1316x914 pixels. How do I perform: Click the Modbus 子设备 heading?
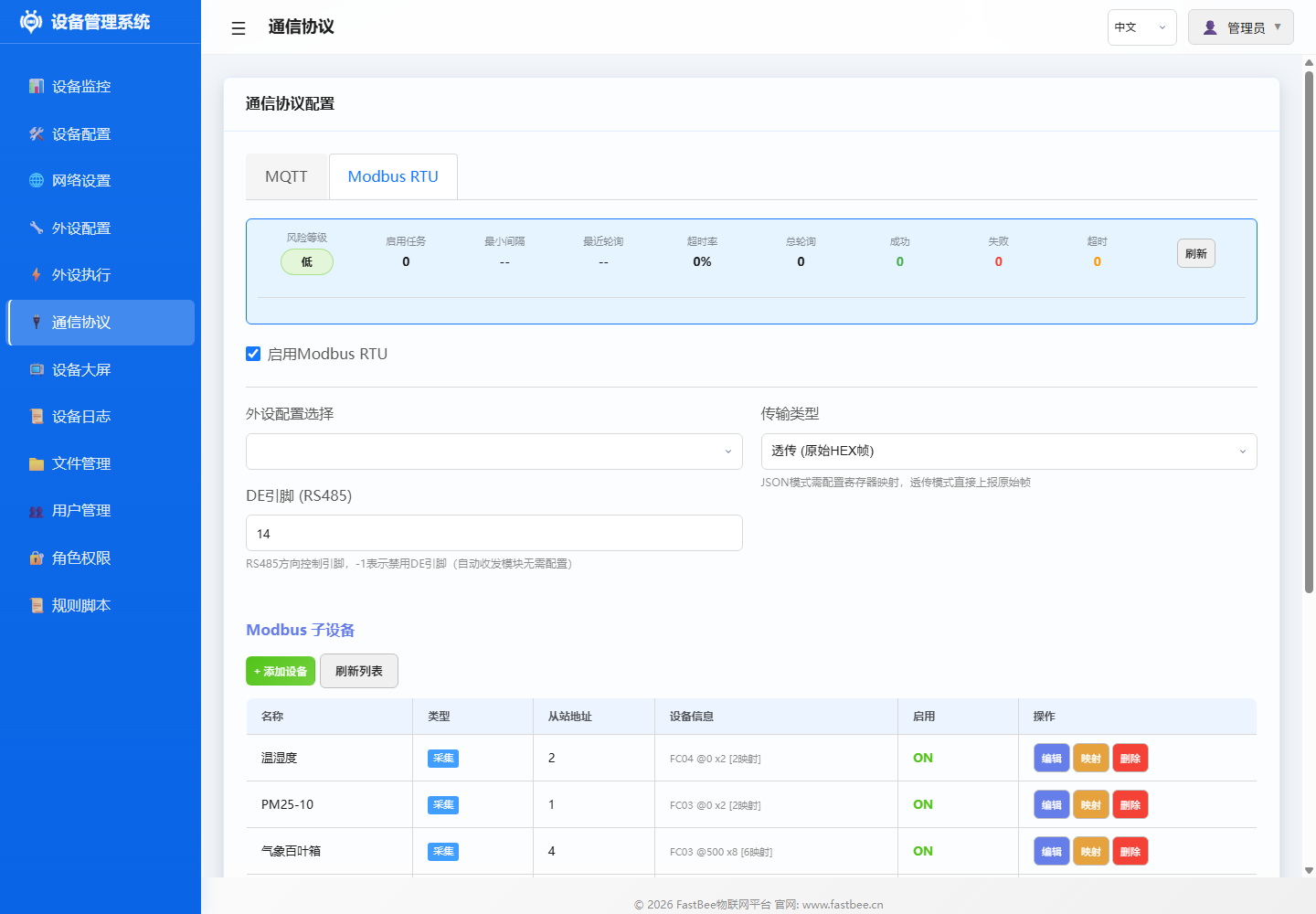[301, 630]
